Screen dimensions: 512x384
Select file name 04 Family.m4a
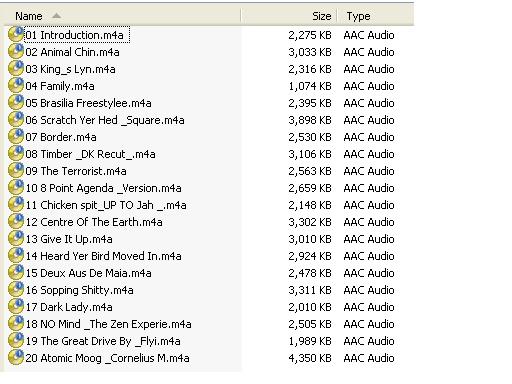pyautogui.click(x=60, y=86)
